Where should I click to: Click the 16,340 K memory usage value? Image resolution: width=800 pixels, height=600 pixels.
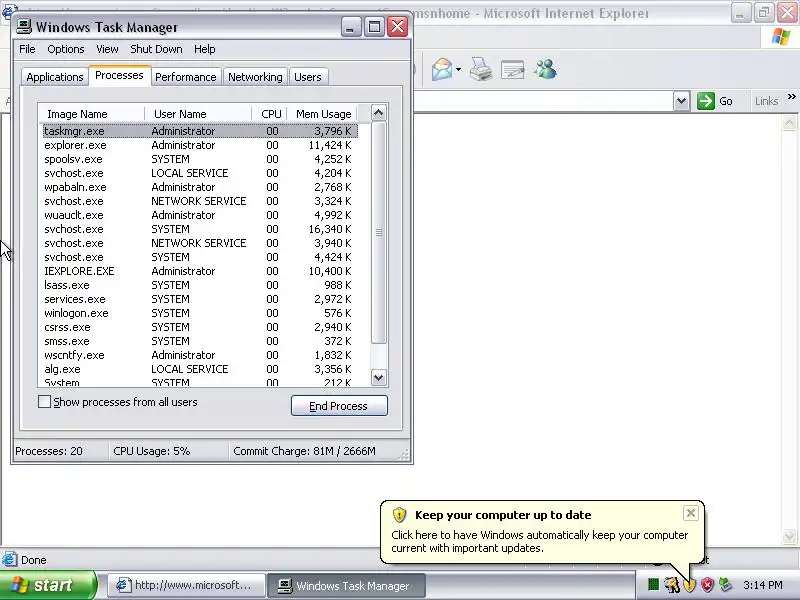330,229
